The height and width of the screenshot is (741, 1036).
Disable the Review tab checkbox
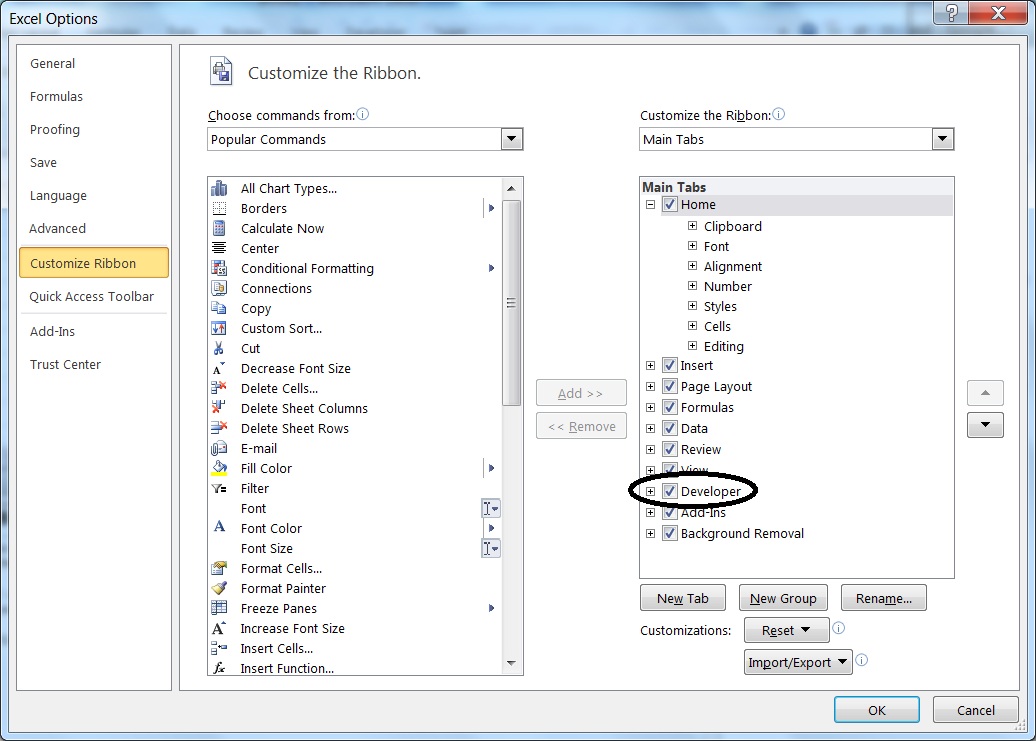pos(668,449)
